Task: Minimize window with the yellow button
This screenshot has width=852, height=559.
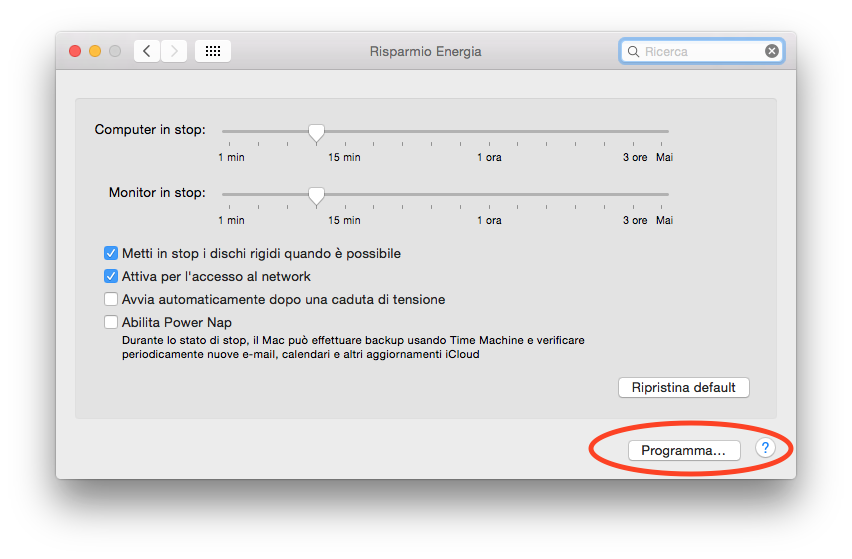Action: tap(95, 51)
